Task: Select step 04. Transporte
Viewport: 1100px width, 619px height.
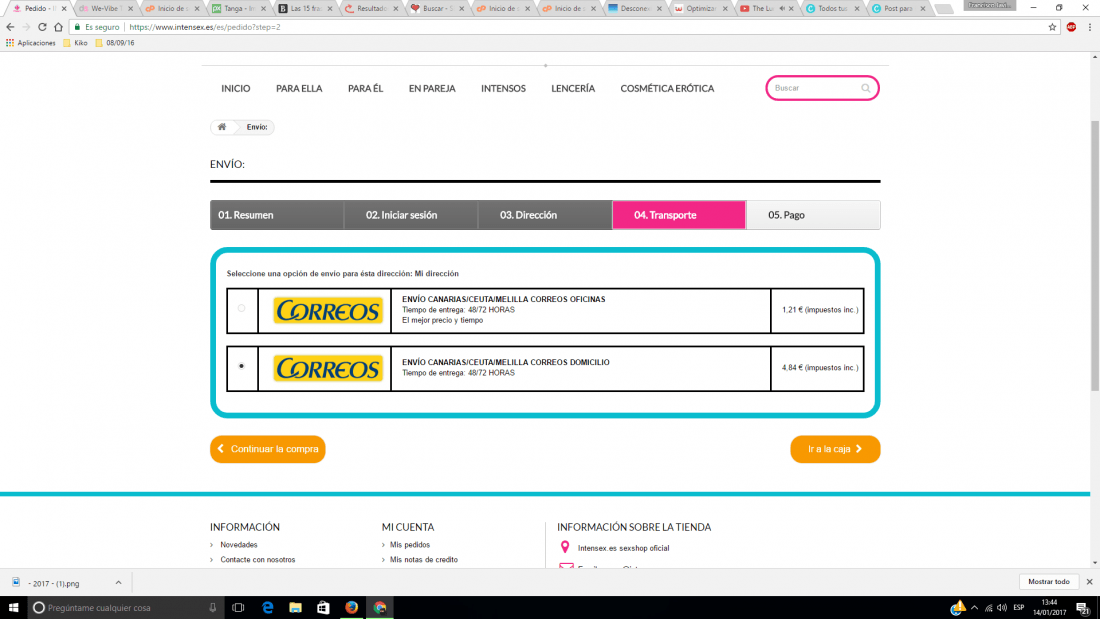Action: 679,215
